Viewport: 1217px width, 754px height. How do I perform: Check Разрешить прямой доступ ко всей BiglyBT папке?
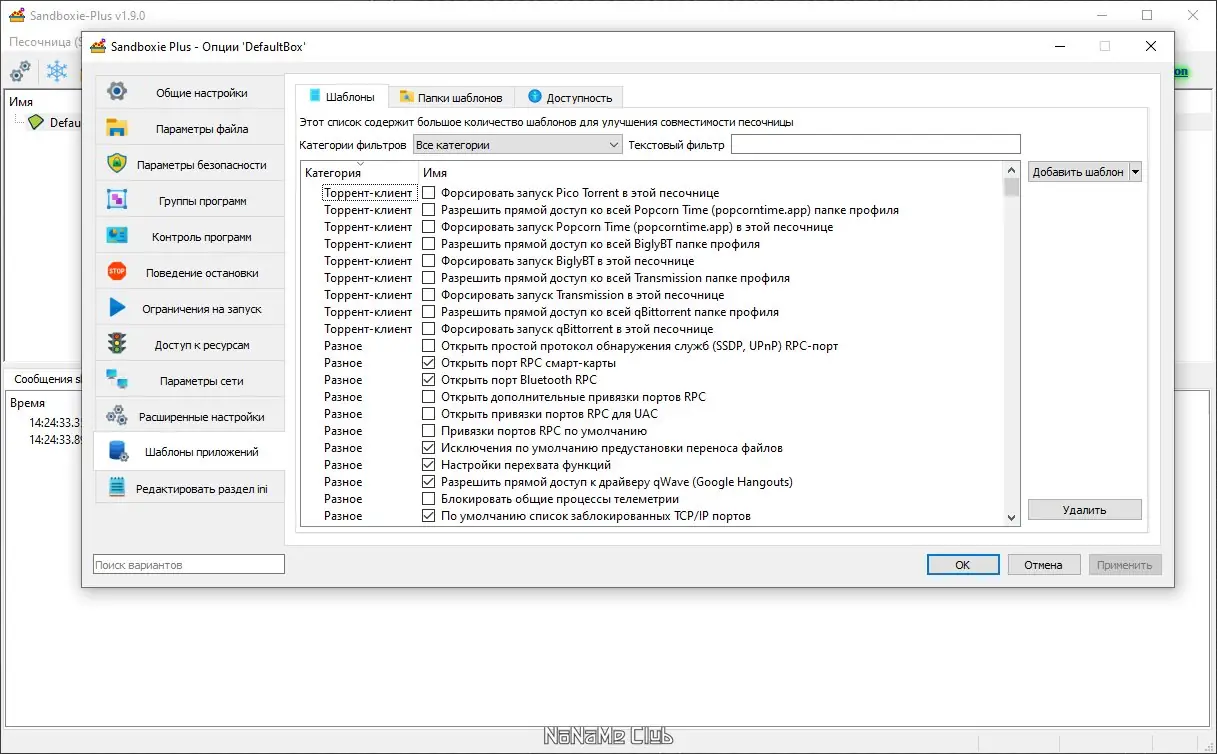429,244
